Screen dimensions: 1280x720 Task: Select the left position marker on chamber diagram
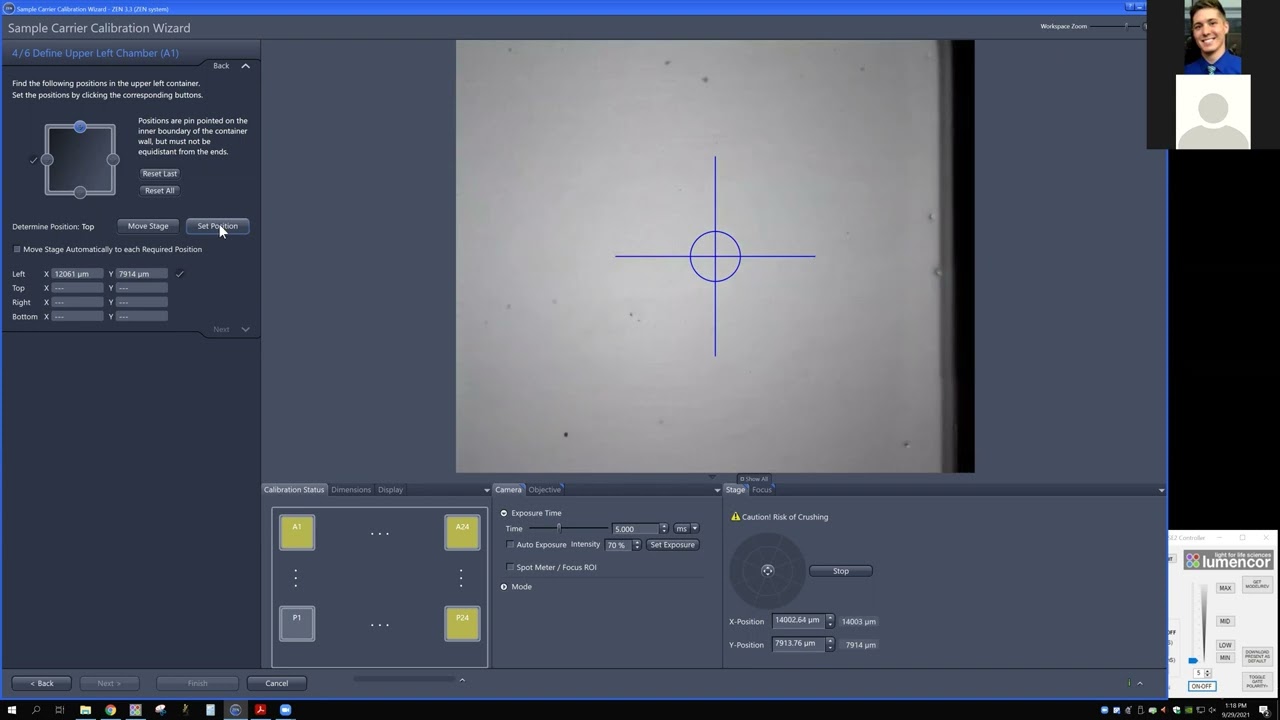click(47, 160)
